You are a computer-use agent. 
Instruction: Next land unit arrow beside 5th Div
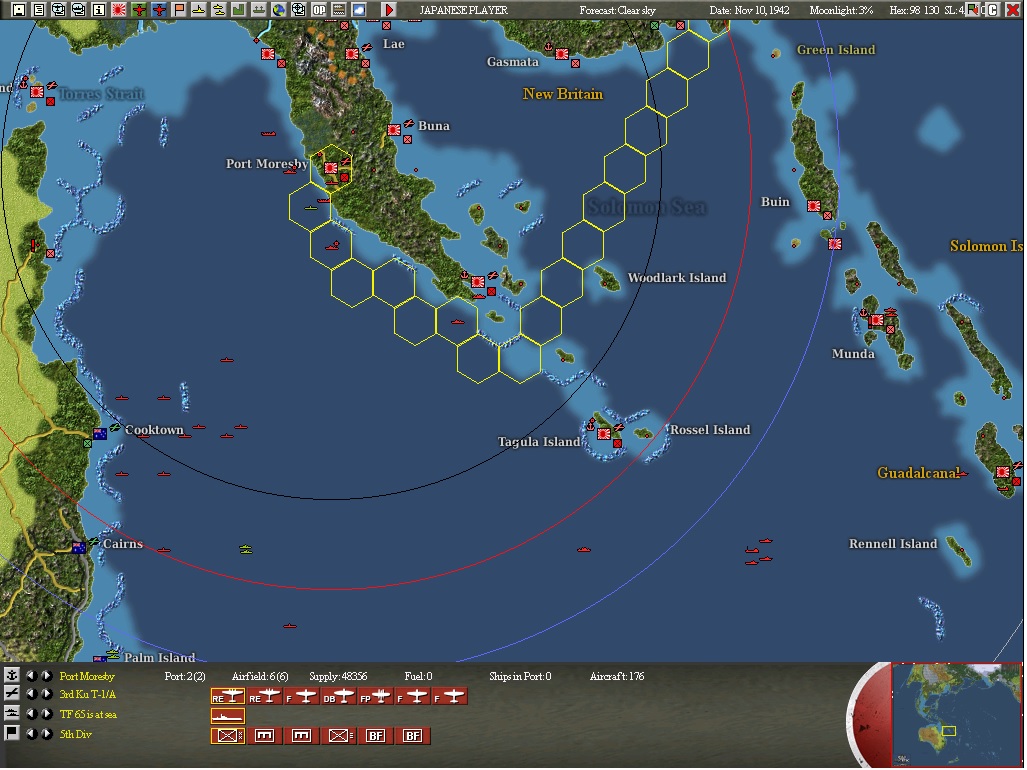[47, 734]
